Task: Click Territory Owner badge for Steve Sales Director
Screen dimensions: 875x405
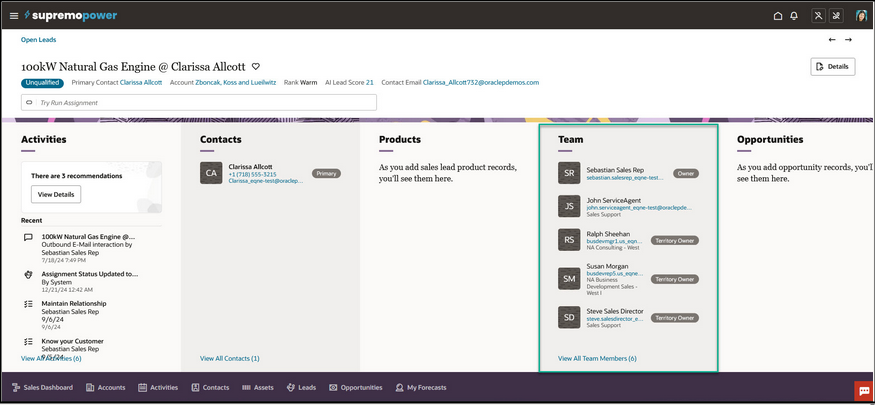Action: click(x=675, y=317)
